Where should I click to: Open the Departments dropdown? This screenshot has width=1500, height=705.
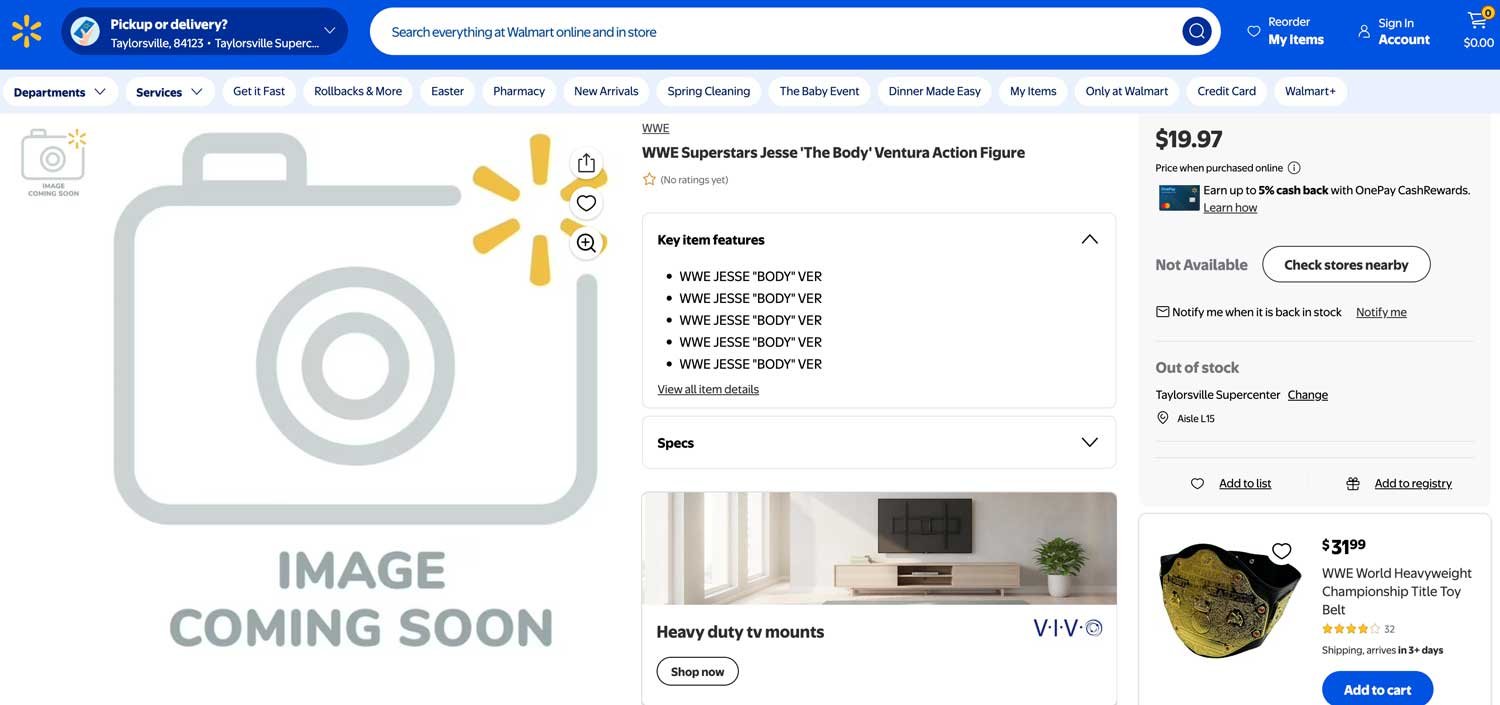59,92
